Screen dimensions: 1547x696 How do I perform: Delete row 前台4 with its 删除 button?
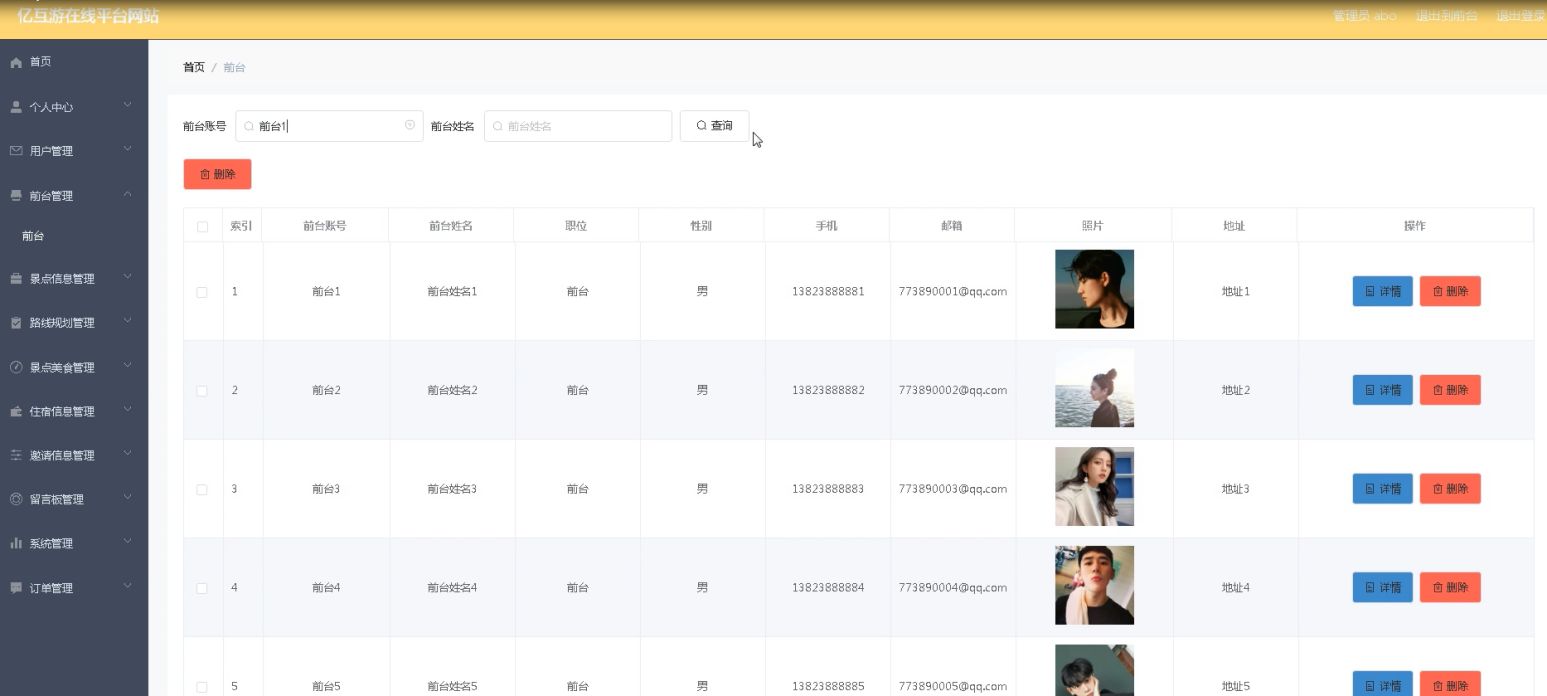point(1450,588)
